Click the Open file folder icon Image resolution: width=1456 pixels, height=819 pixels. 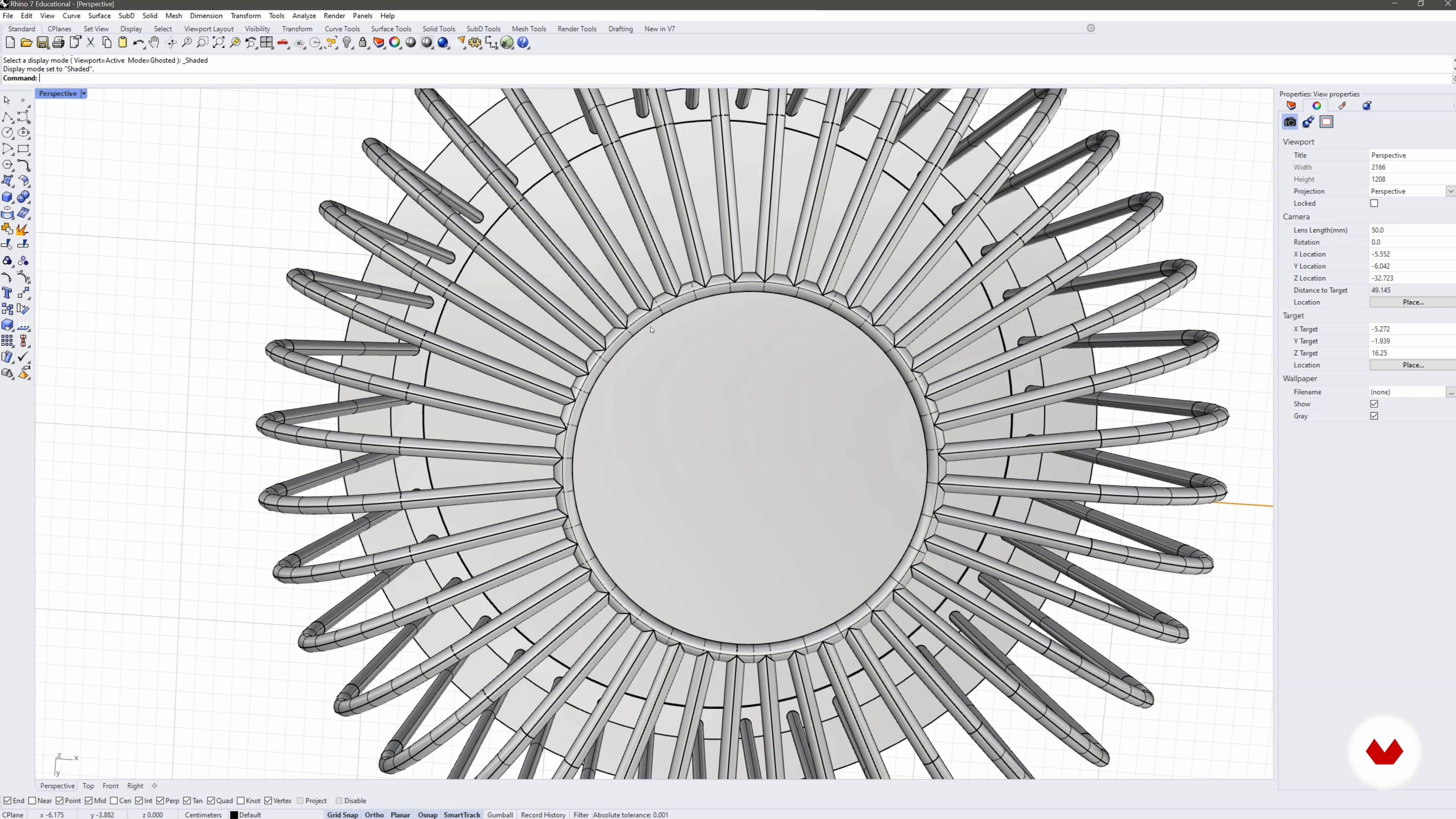point(26,42)
